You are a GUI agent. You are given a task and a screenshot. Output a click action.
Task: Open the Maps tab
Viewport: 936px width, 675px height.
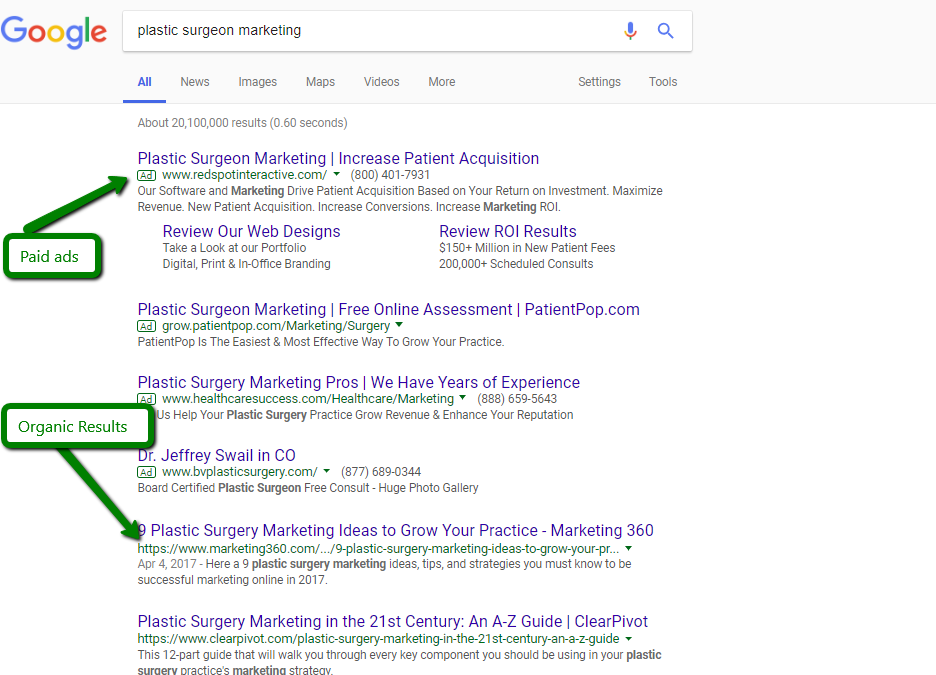click(320, 82)
